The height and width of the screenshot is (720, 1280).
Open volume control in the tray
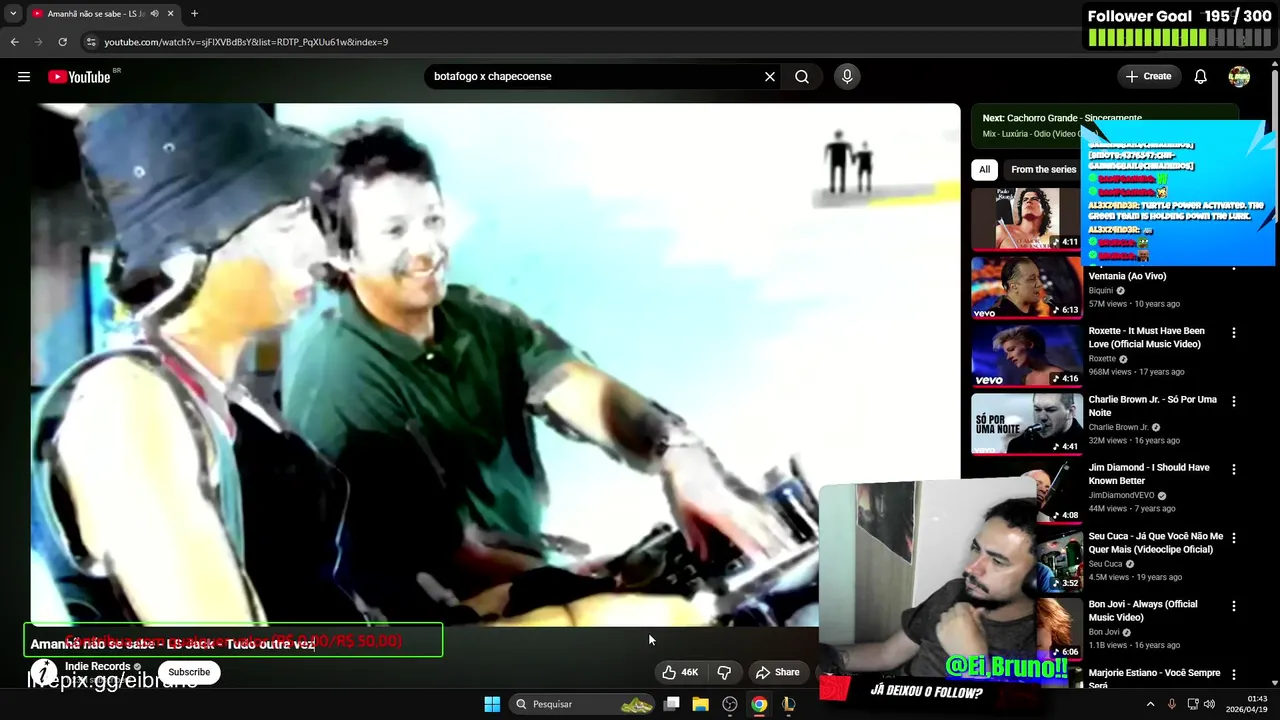1209,704
